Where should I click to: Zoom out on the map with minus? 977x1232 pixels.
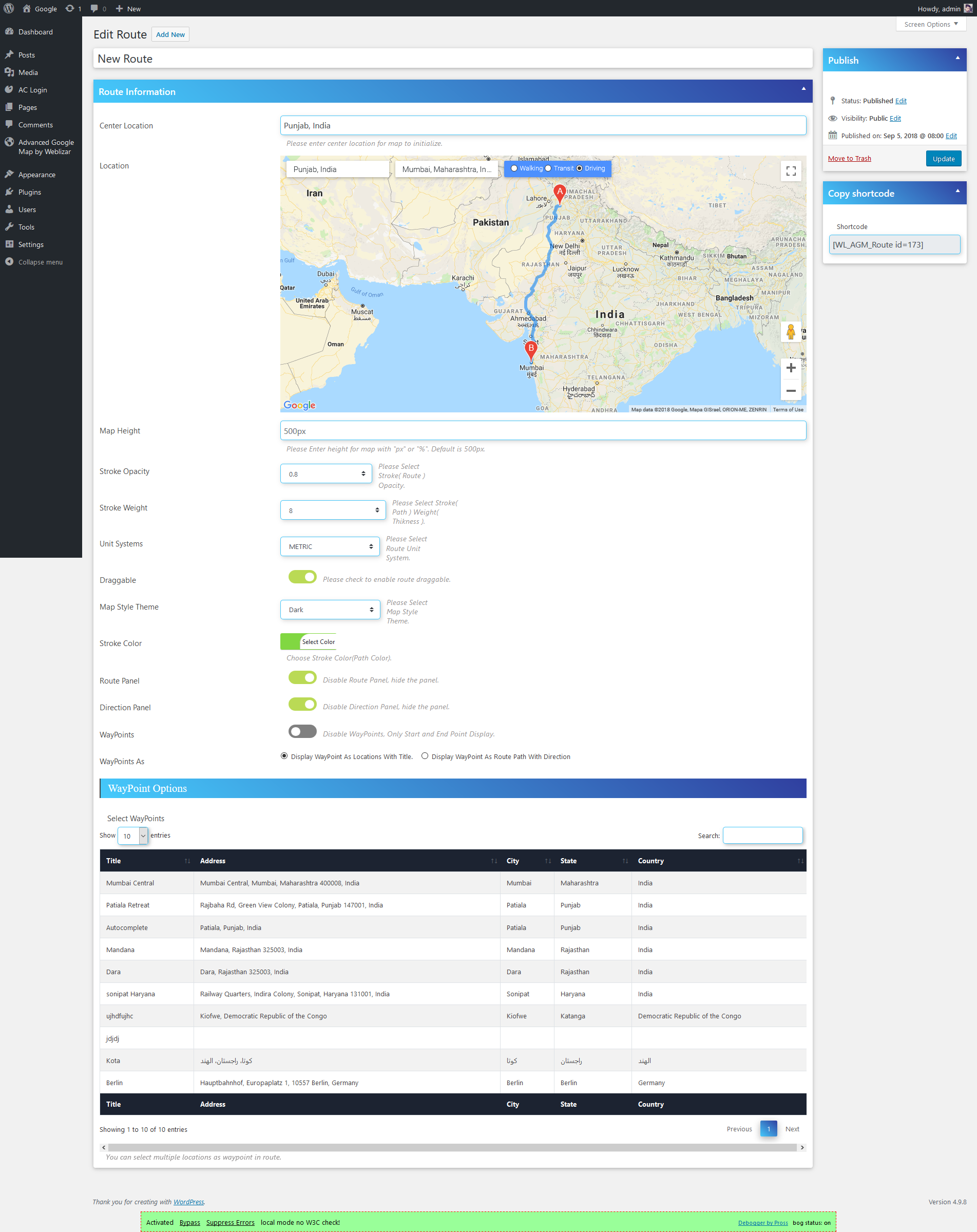point(791,391)
